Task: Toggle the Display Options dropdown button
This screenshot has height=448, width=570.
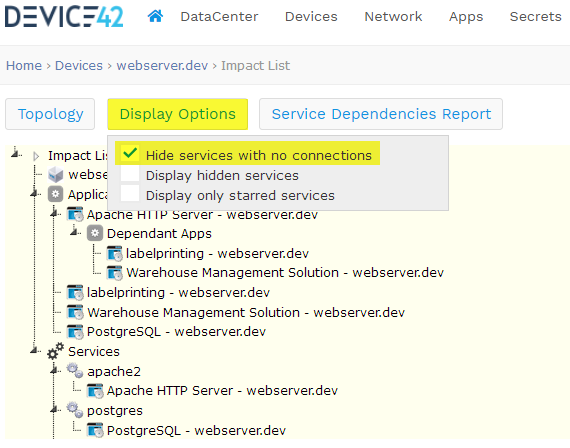Action: tap(177, 114)
